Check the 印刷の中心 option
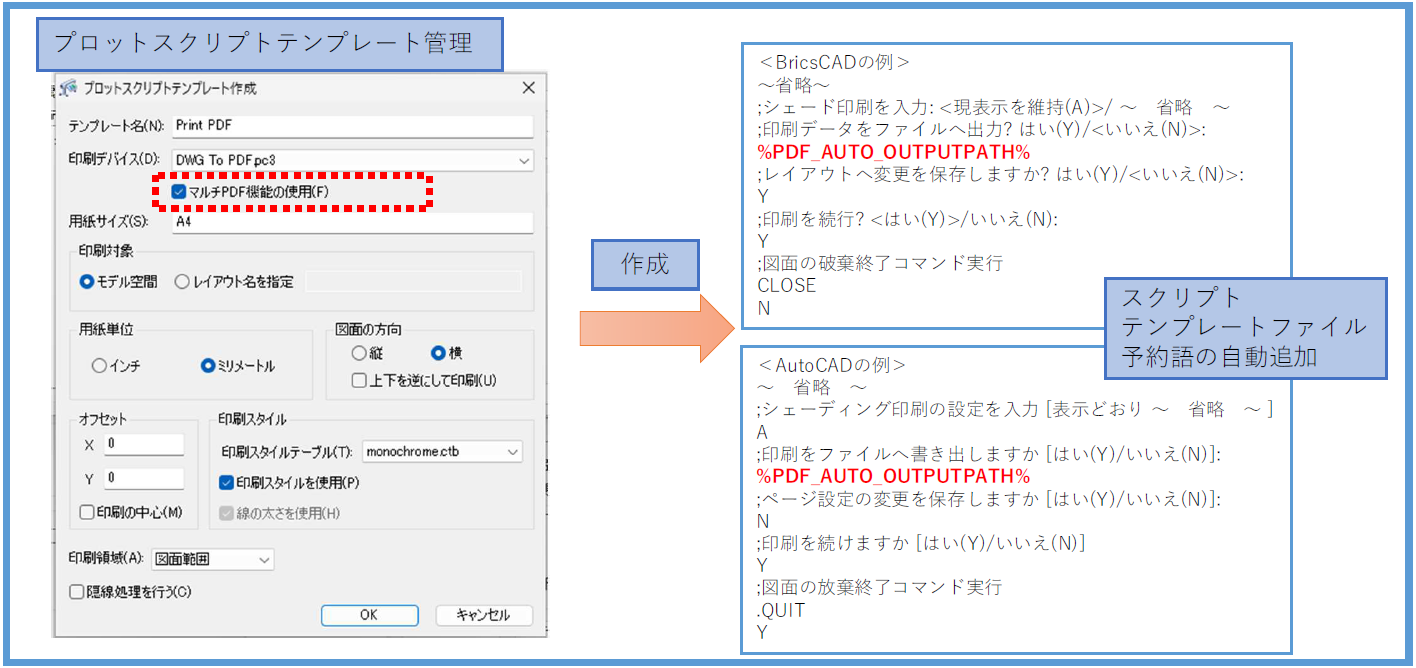Screen dimensions: 1416x668 (x=87, y=512)
